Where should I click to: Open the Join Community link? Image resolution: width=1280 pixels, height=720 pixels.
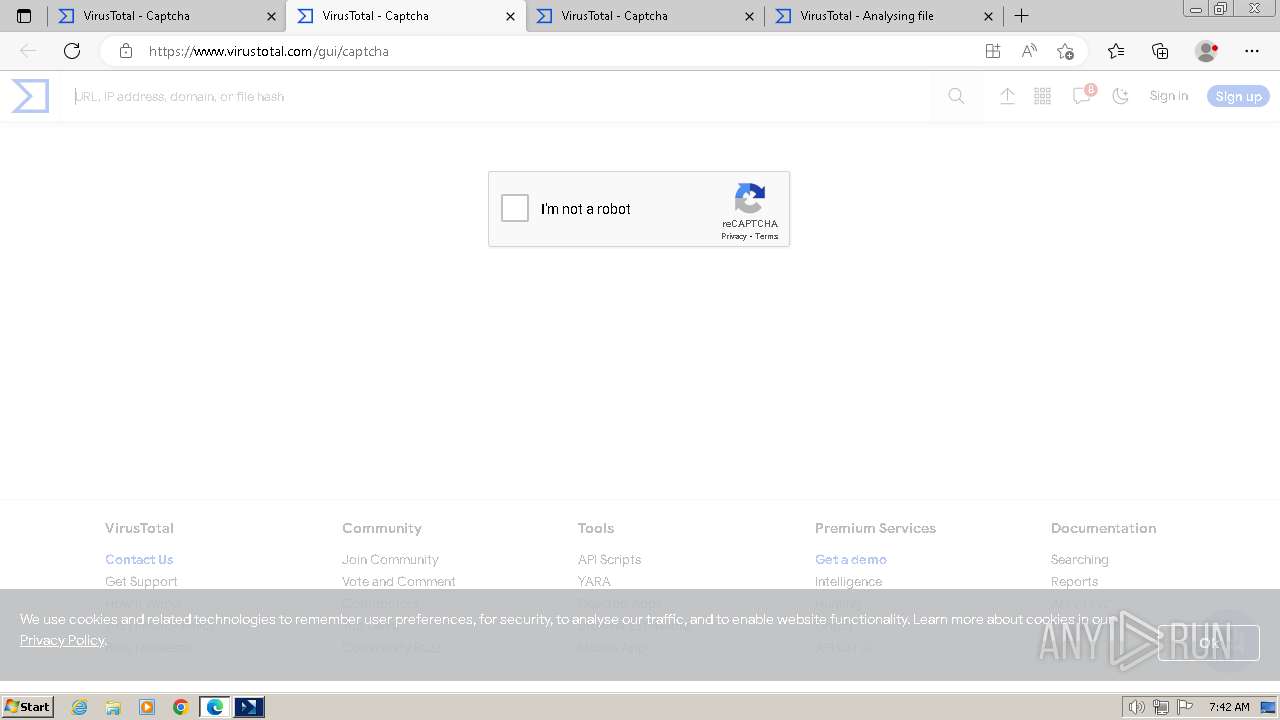tap(390, 560)
